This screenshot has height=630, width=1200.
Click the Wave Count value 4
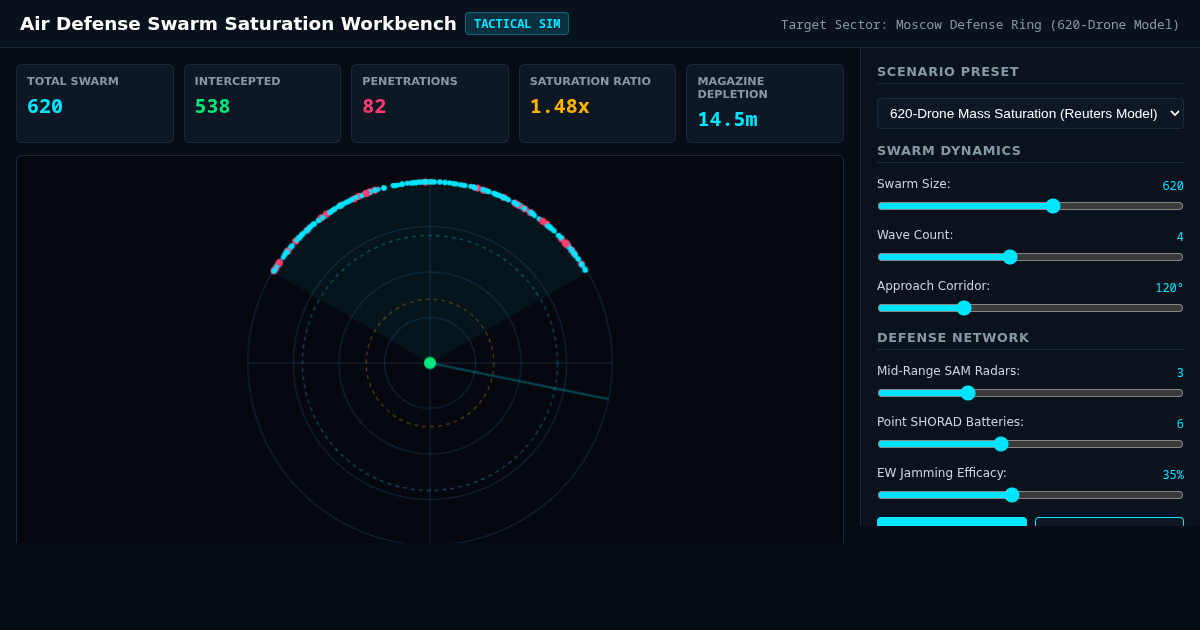(1180, 237)
